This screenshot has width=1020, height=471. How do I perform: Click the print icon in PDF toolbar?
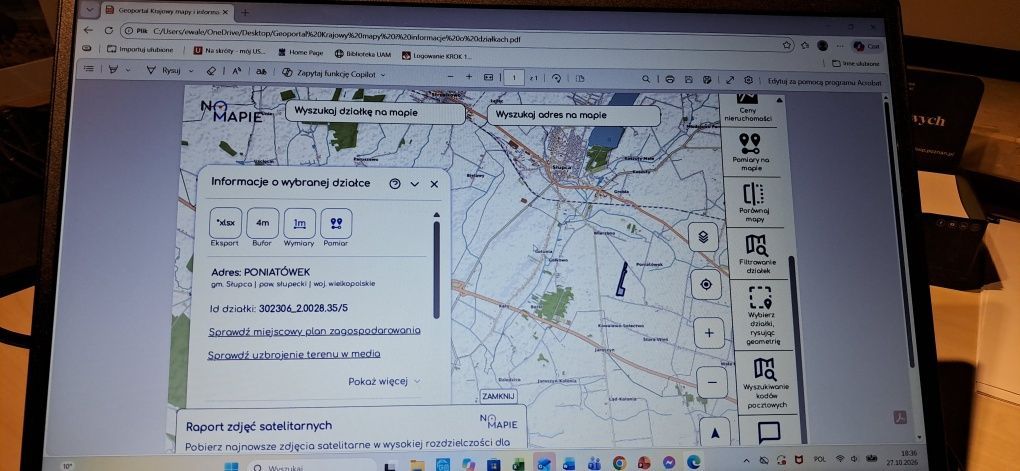669,79
